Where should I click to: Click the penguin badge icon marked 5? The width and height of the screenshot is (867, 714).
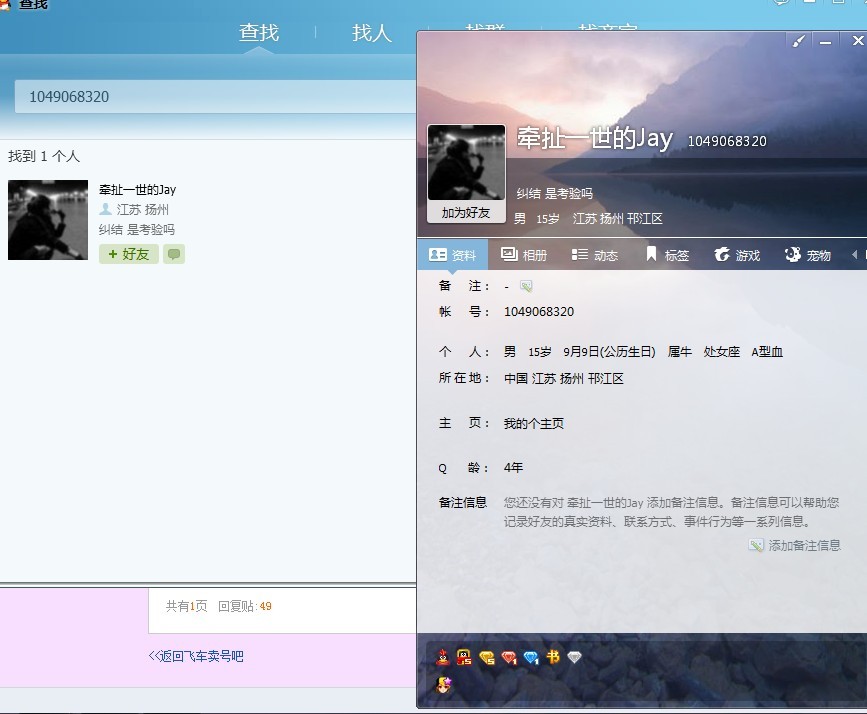pos(464,657)
